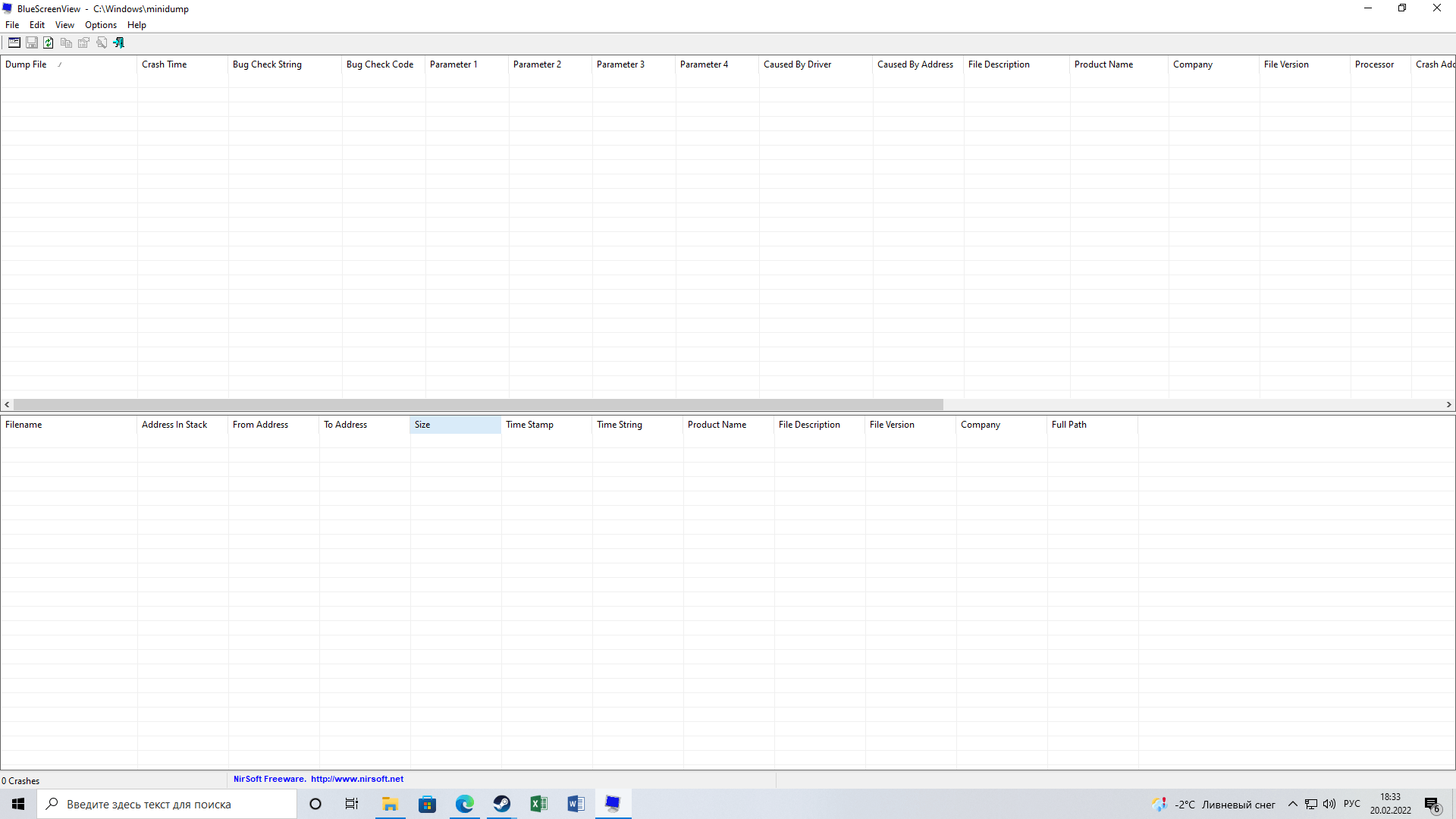Open Task View on taskbar
Viewport: 1456px width, 819px height.
click(352, 804)
